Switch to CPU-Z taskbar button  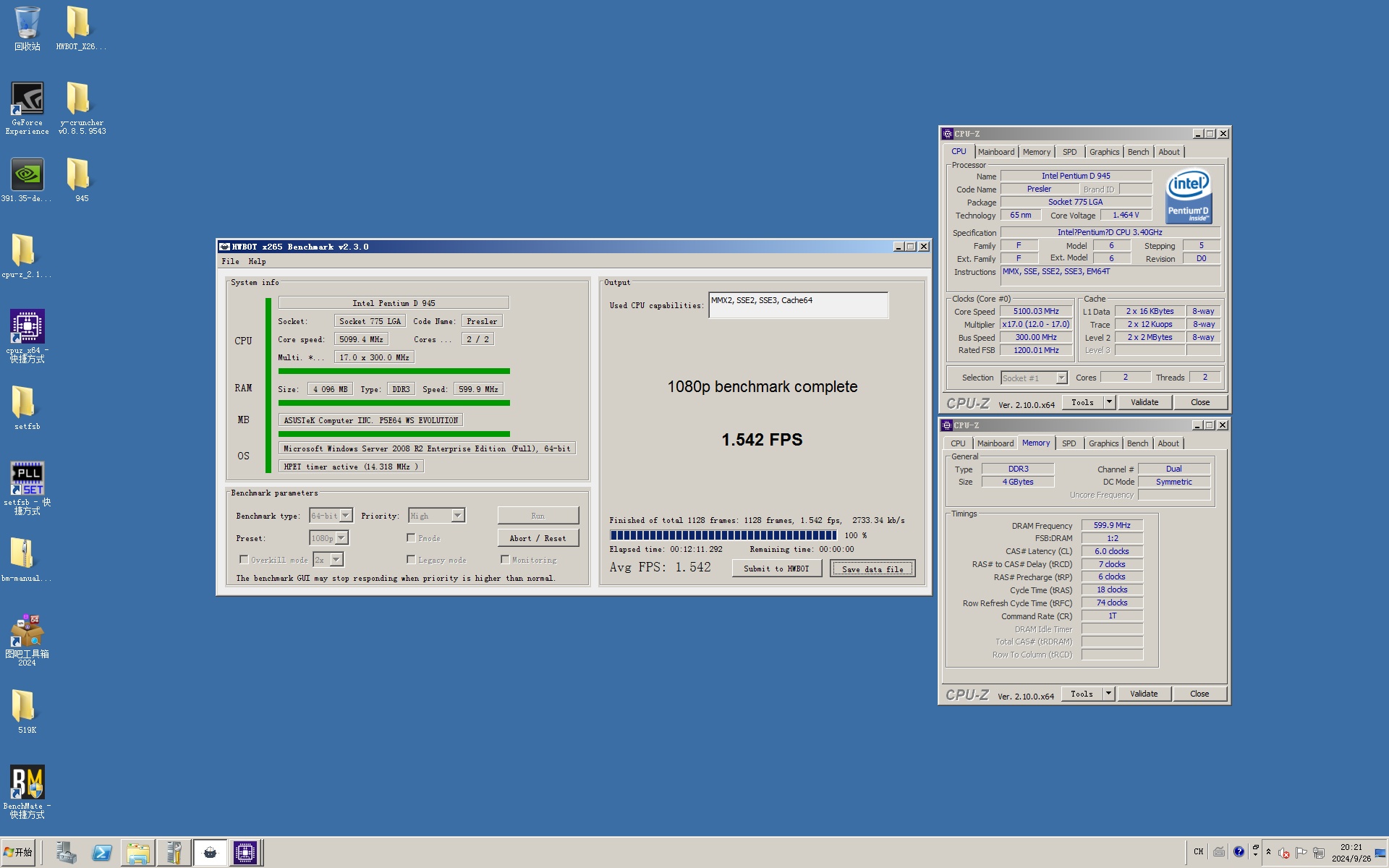point(245,853)
